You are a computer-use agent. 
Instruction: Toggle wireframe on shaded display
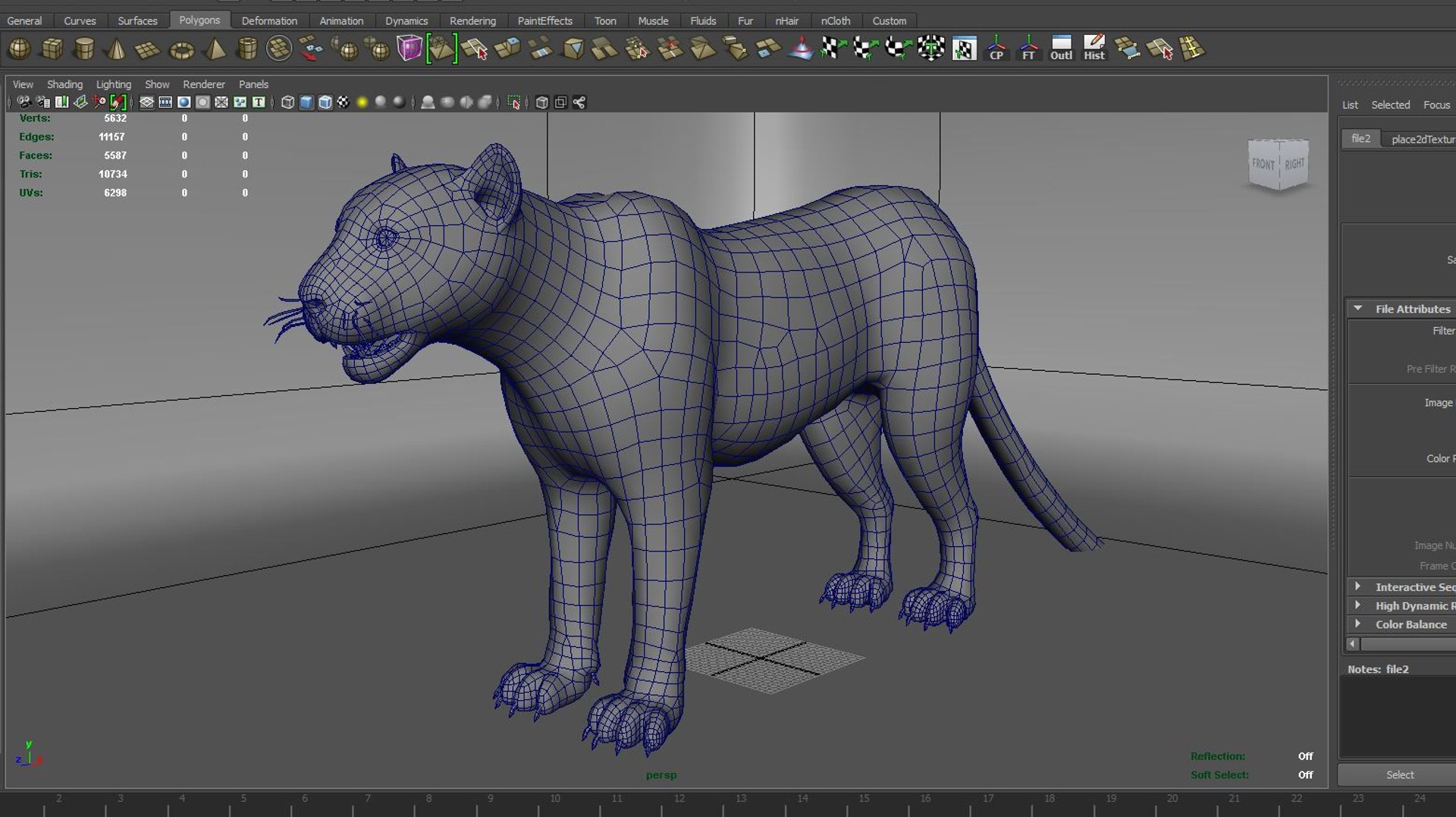(325, 102)
